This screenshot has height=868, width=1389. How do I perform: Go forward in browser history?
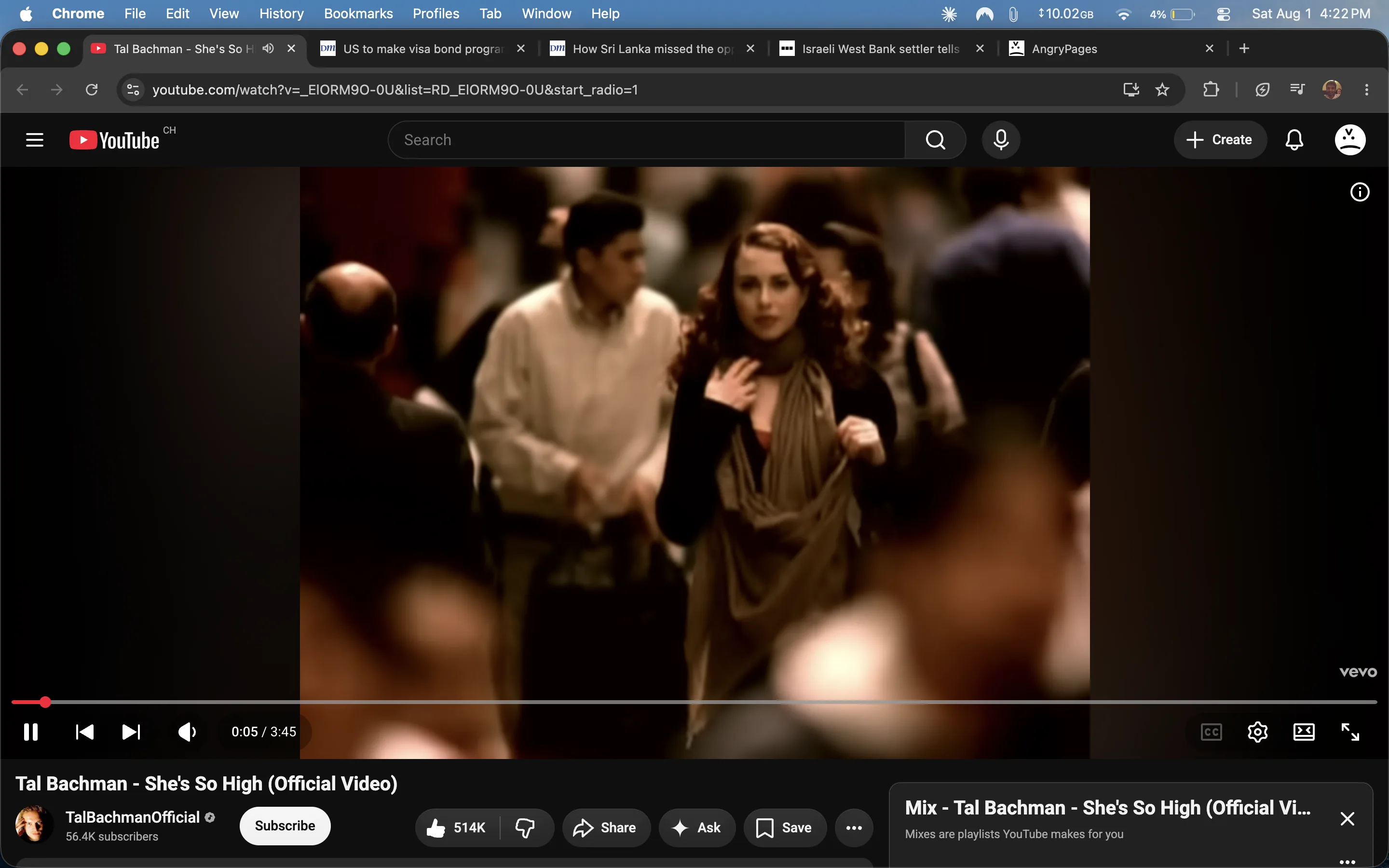point(57,90)
